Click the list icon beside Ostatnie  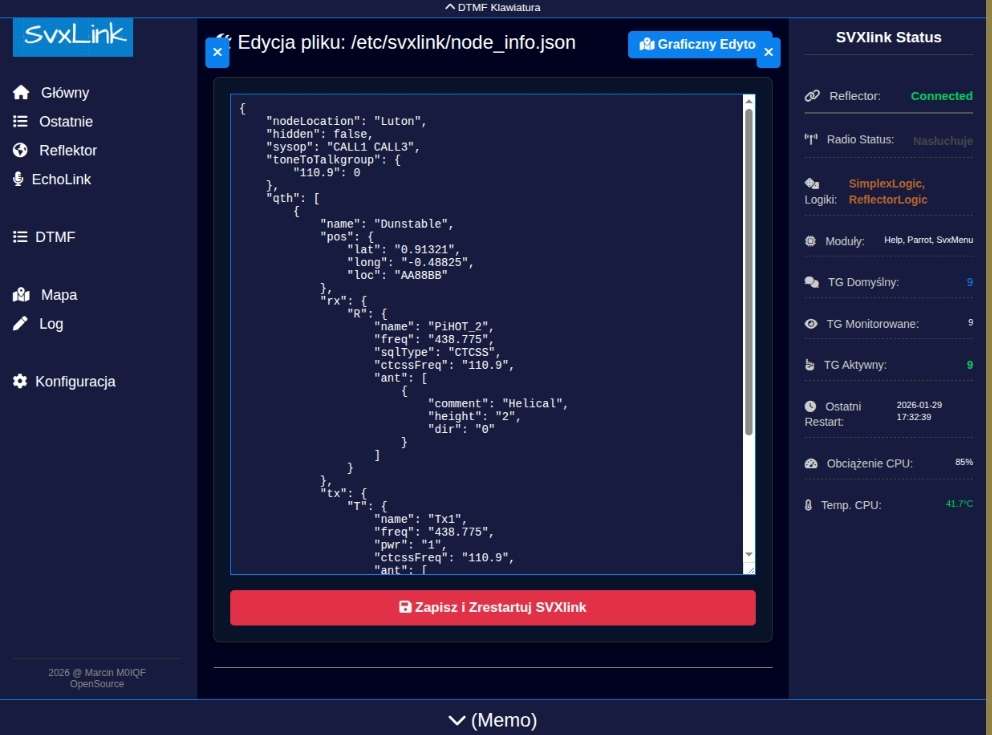click(20, 122)
